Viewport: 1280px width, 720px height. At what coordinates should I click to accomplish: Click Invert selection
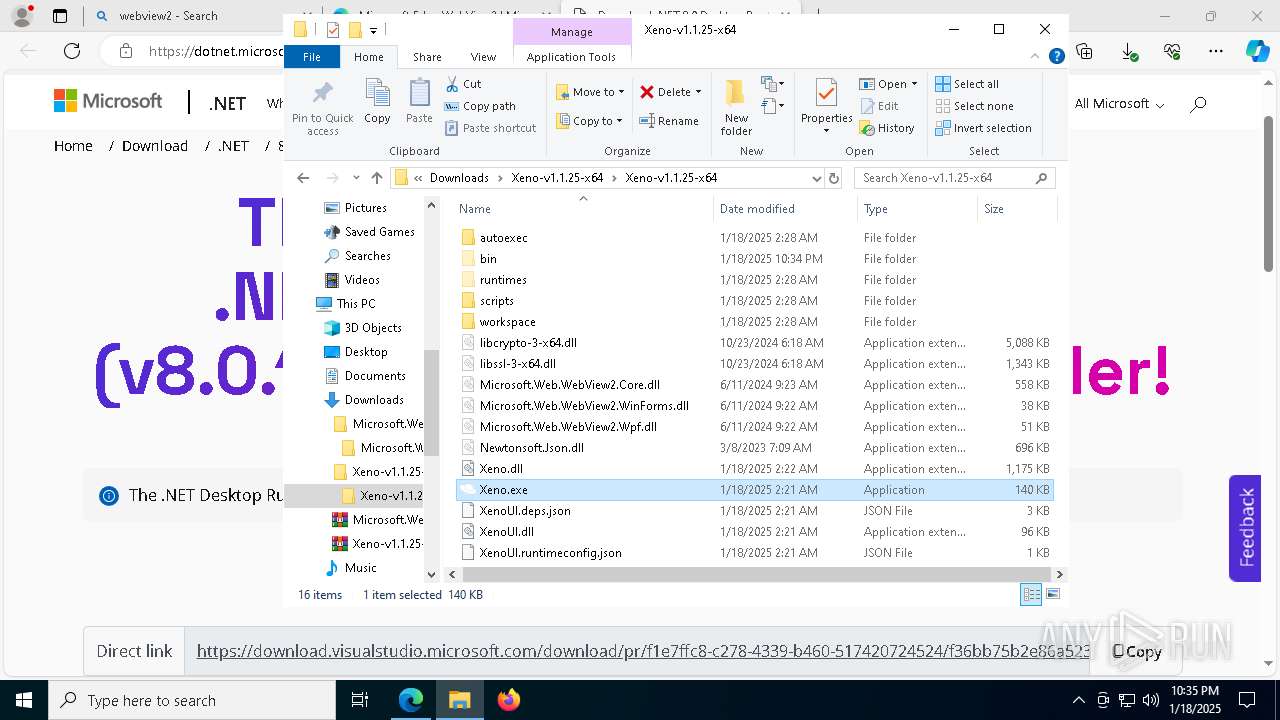coord(983,128)
